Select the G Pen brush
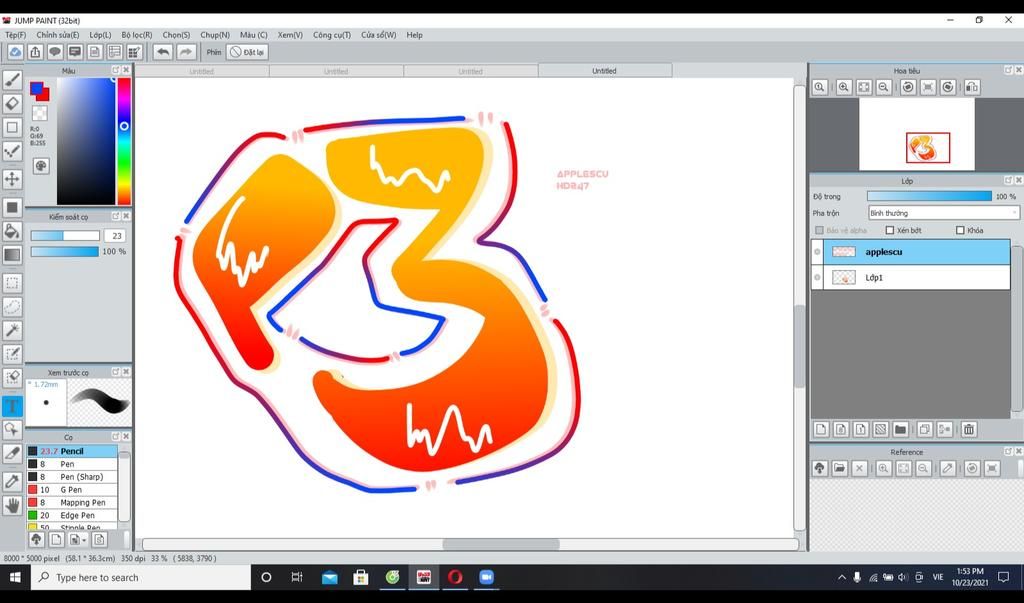The height and width of the screenshot is (603, 1024). (x=72, y=489)
